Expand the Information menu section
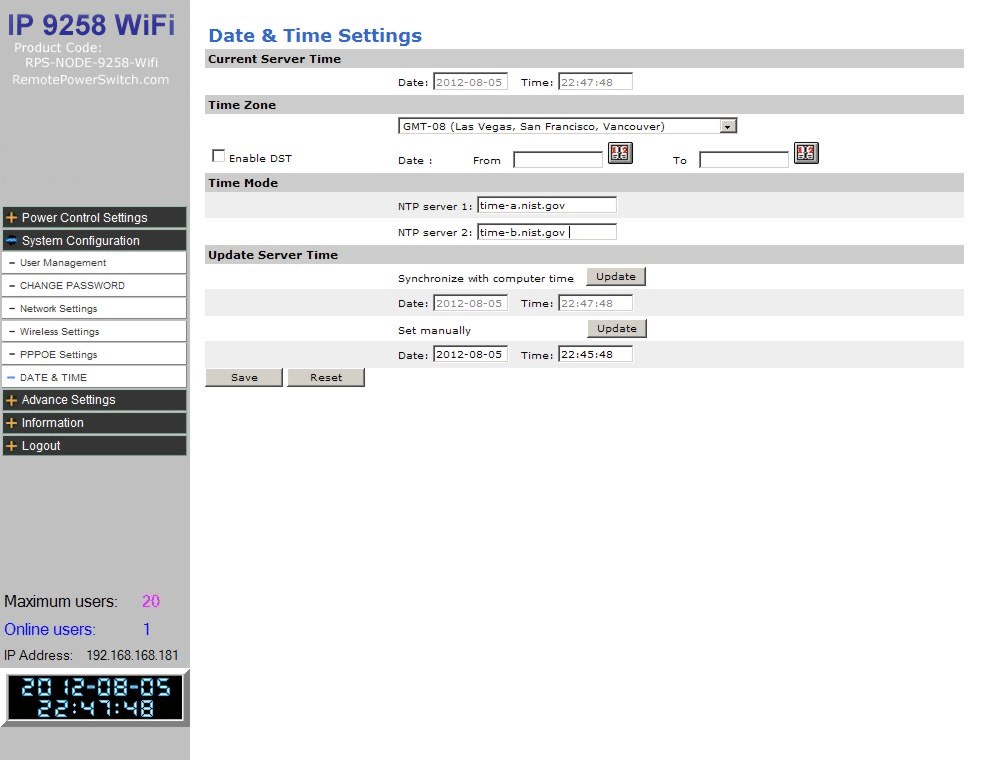The width and height of the screenshot is (998, 764). [x=94, y=423]
